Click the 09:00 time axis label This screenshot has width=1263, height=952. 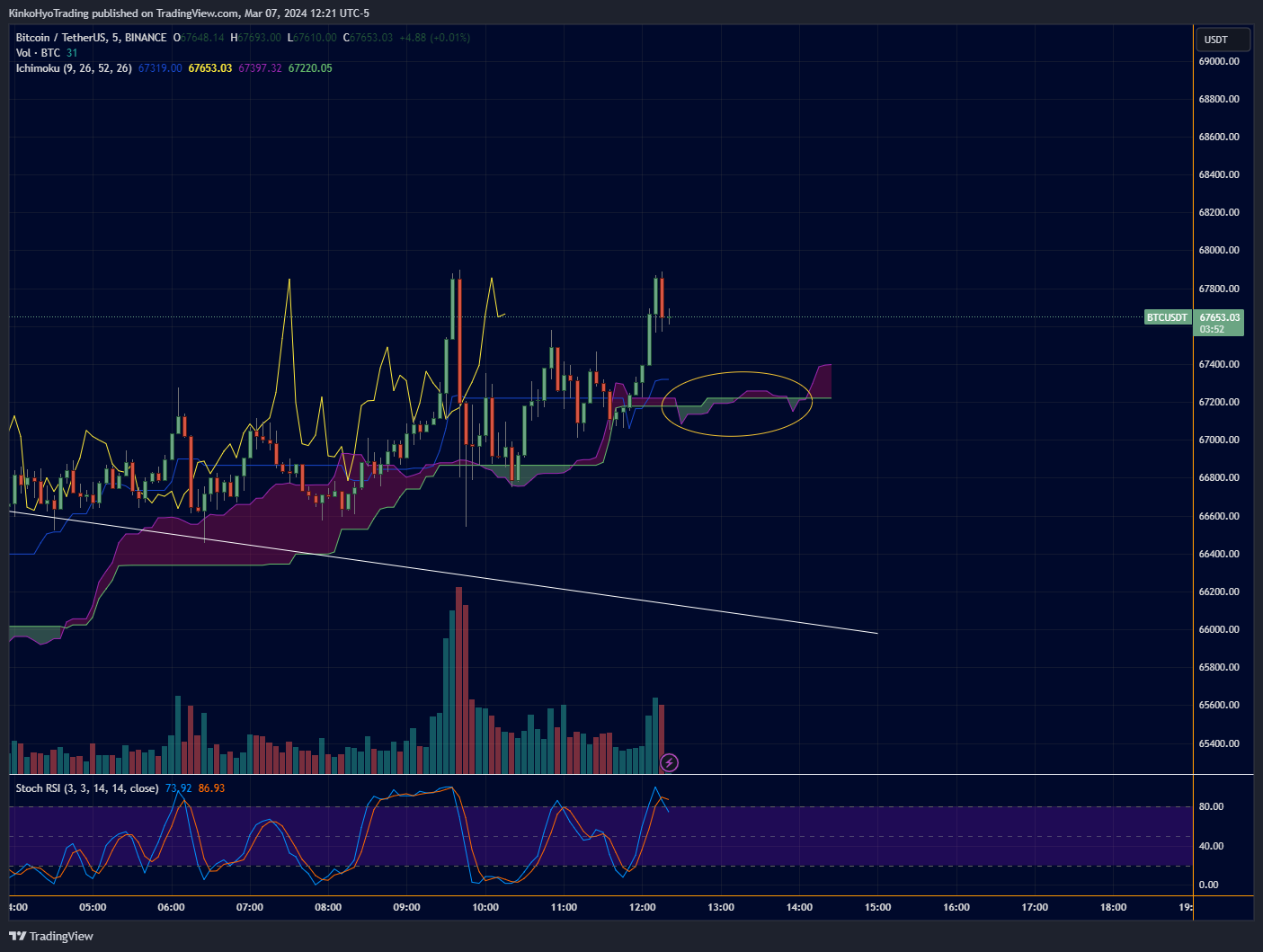[406, 907]
